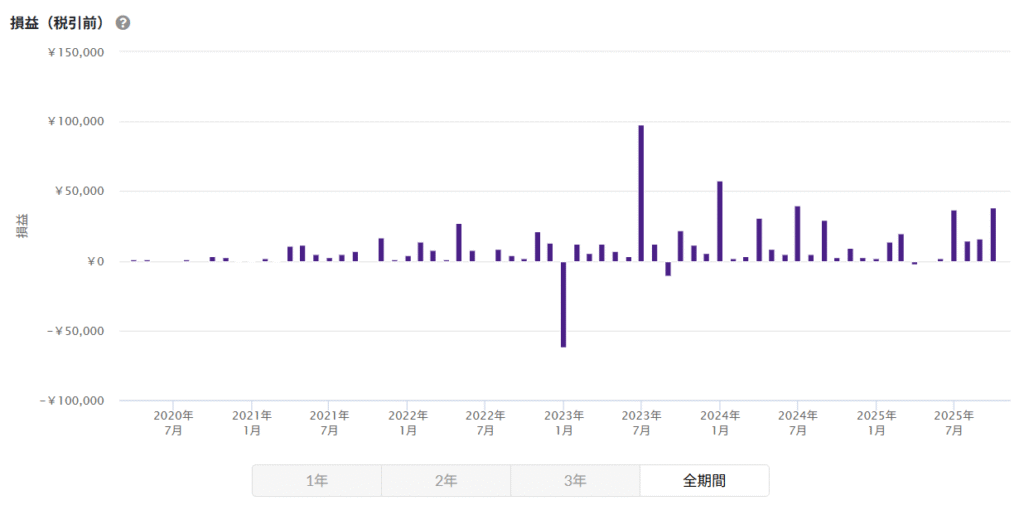Click the help question mark icon beside 損益（税引前）

[123, 23]
